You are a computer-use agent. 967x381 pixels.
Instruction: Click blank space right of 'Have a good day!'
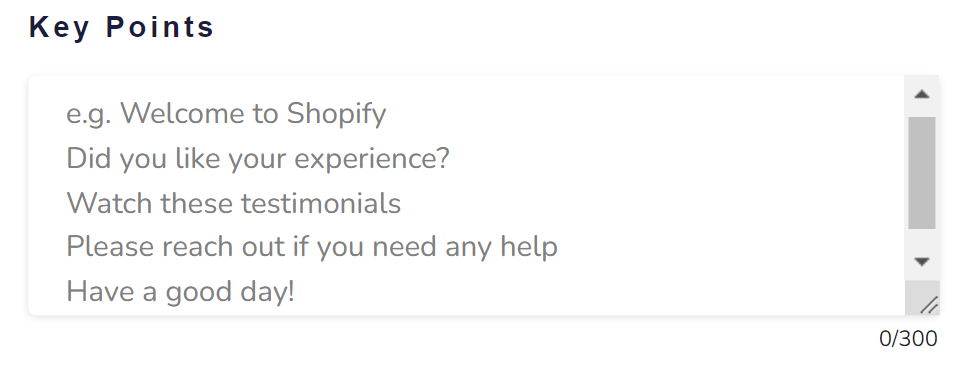(598, 292)
